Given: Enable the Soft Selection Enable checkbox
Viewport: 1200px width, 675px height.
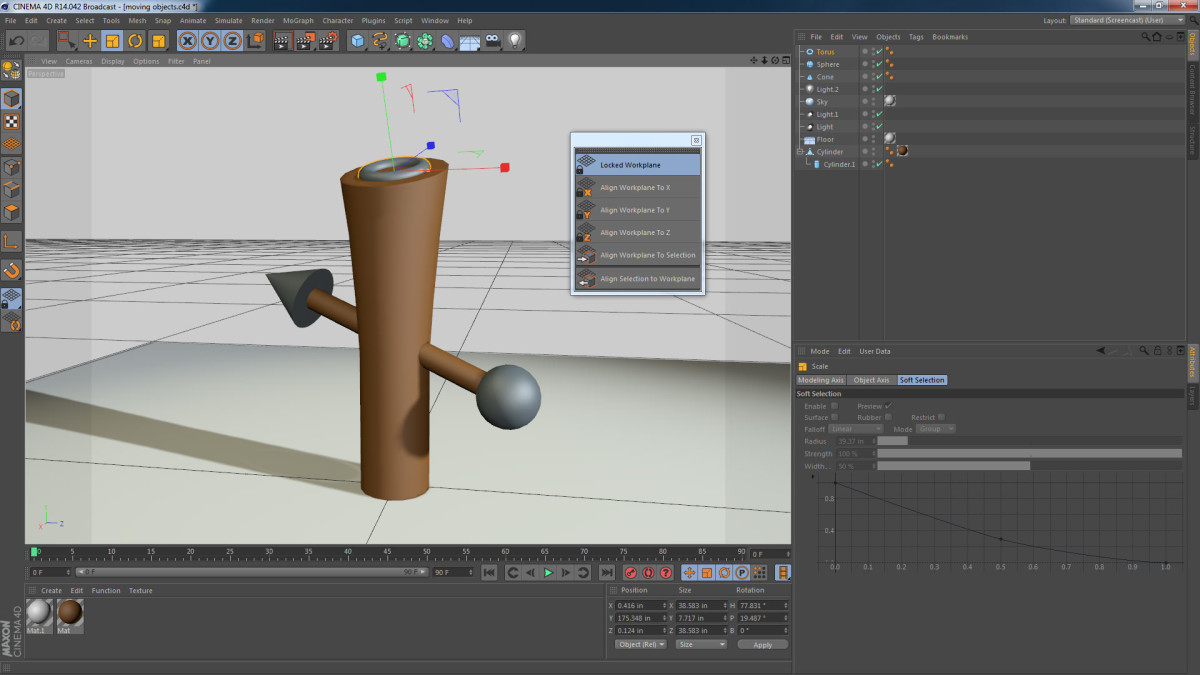Looking at the screenshot, I should pyautogui.click(x=834, y=406).
